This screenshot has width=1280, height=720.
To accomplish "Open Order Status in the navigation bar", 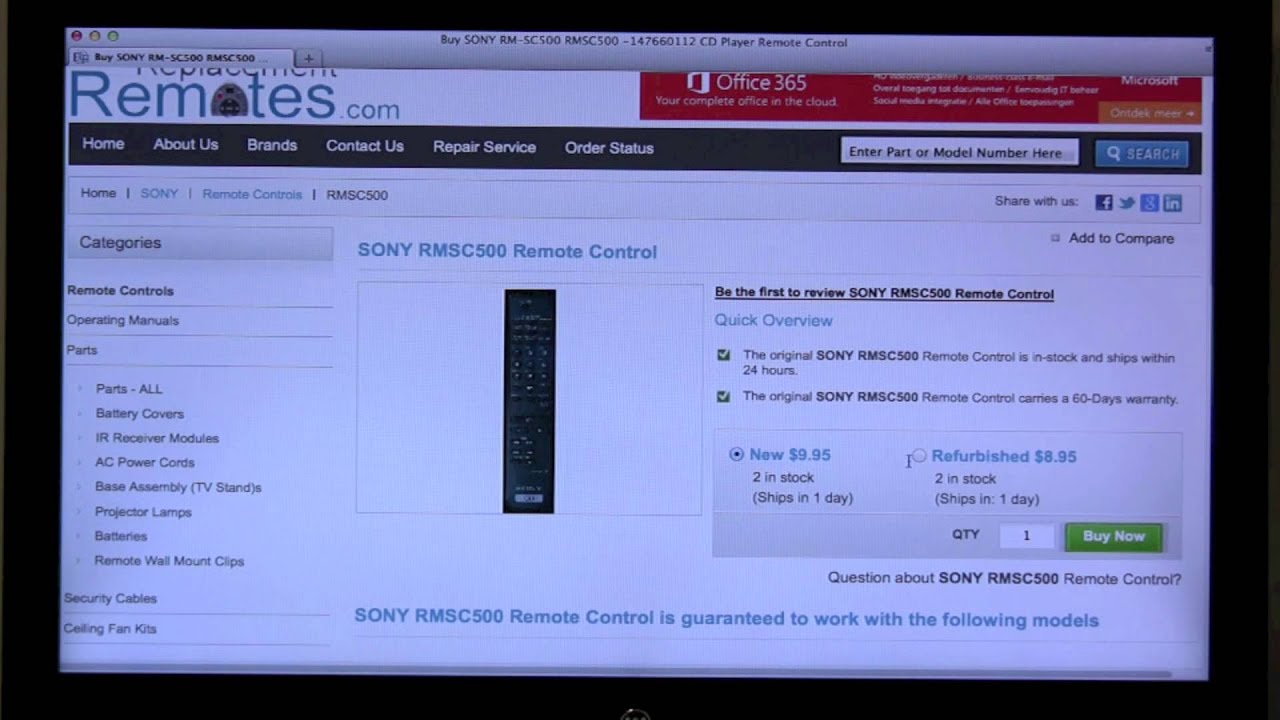I will (609, 148).
